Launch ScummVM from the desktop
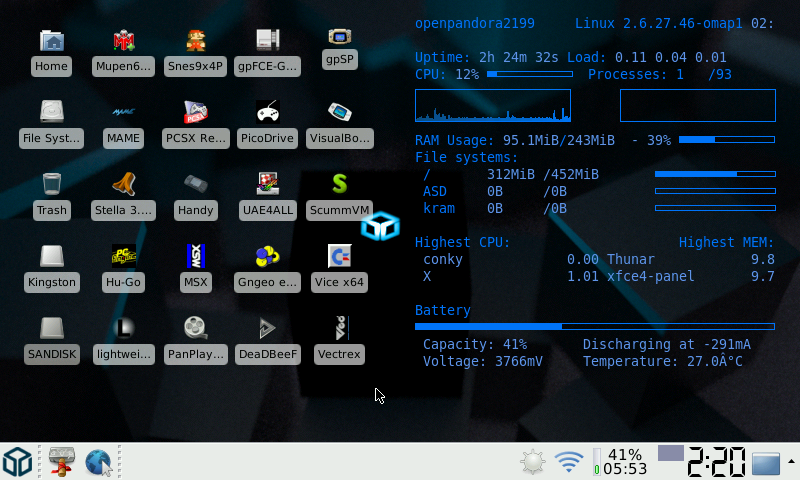The width and height of the screenshot is (800, 480). coord(340,185)
